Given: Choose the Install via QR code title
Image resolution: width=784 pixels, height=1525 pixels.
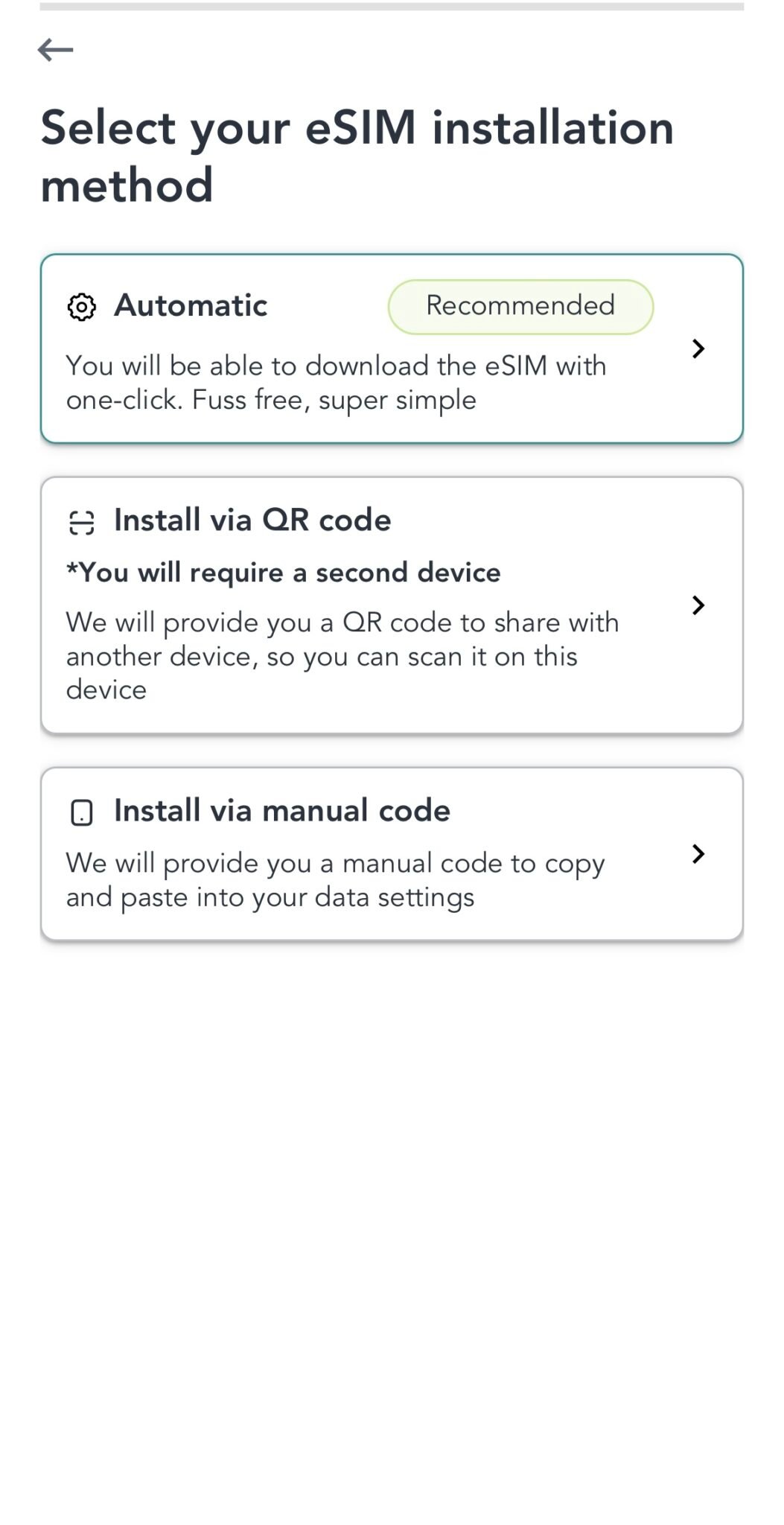Looking at the screenshot, I should click(x=252, y=520).
